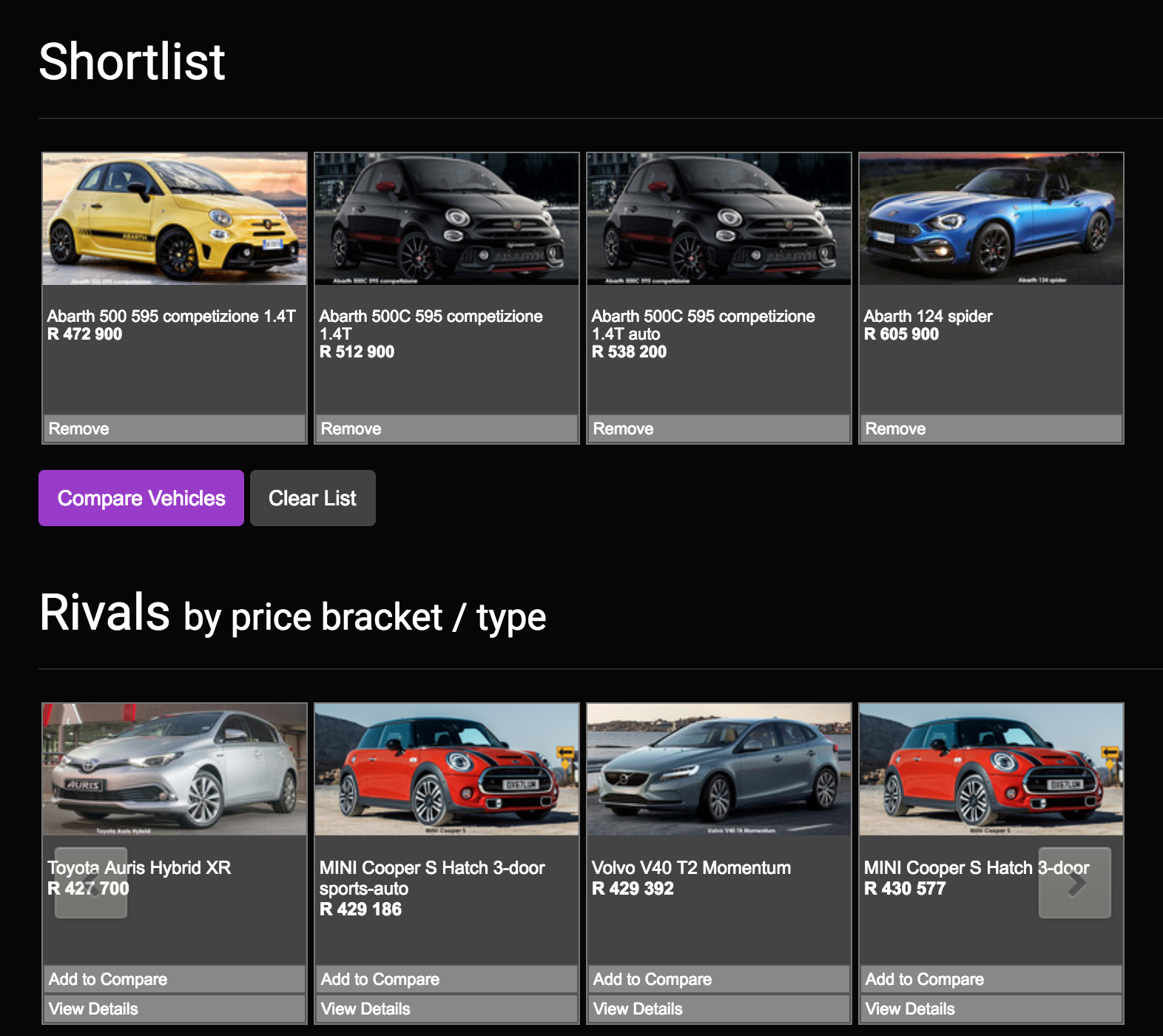Viewport: 1163px width, 1036px height.
Task: Click the Abarth 124 spider title
Action: click(928, 316)
